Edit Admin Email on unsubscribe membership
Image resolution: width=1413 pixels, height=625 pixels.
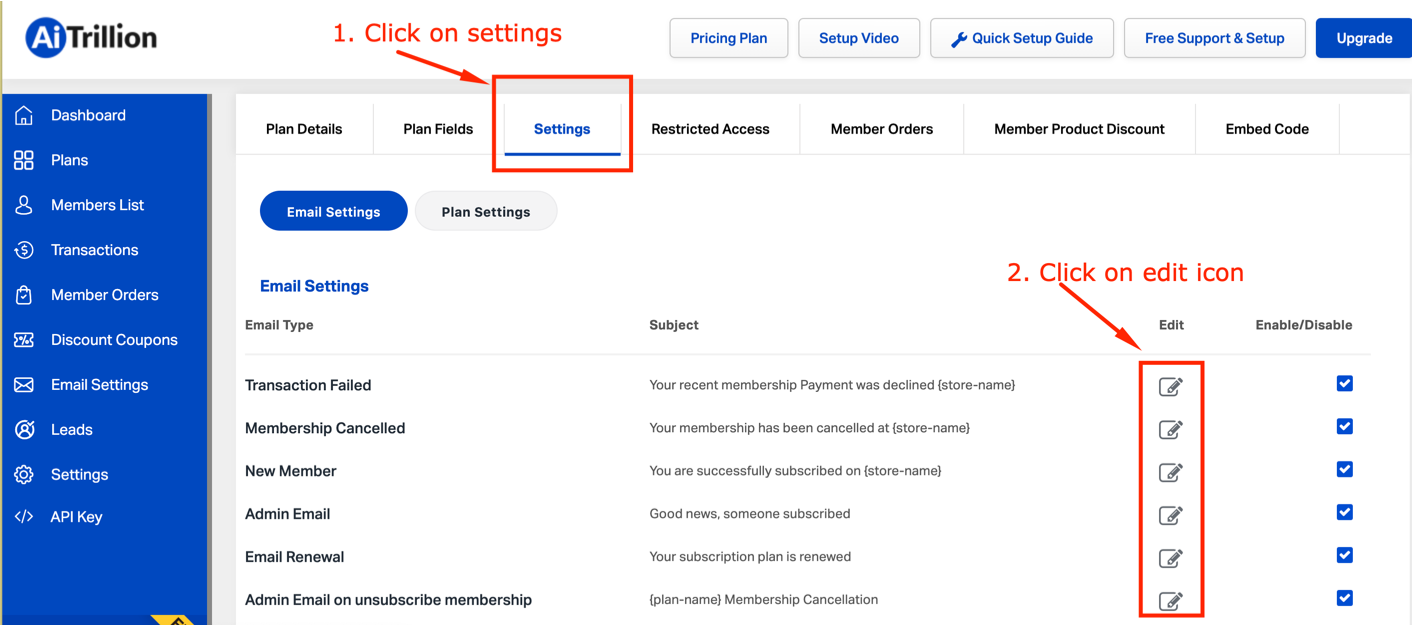1171,601
